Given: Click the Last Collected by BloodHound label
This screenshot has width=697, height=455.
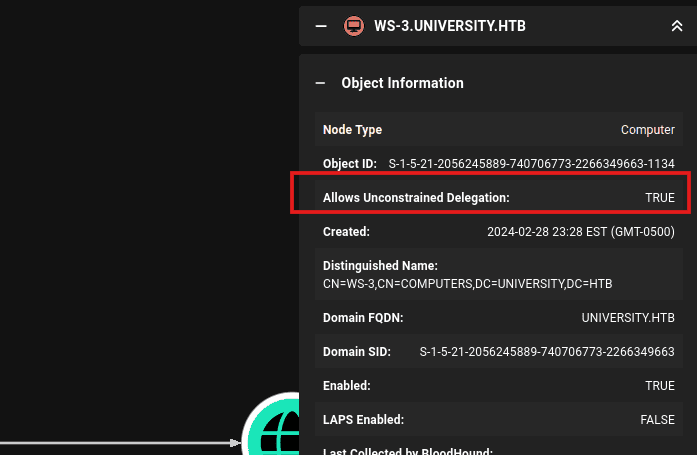Looking at the screenshot, I should [408, 451].
